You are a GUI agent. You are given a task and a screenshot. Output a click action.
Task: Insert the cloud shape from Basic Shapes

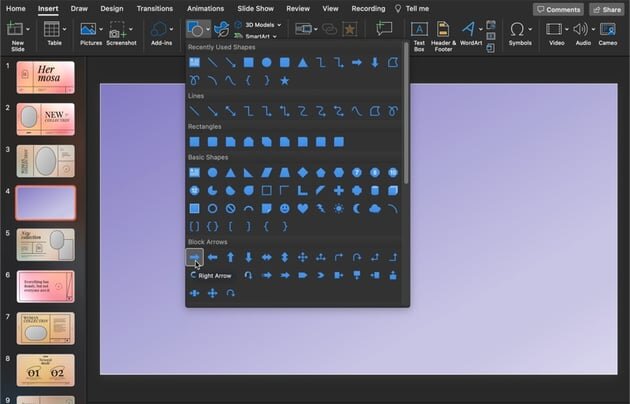click(x=374, y=208)
